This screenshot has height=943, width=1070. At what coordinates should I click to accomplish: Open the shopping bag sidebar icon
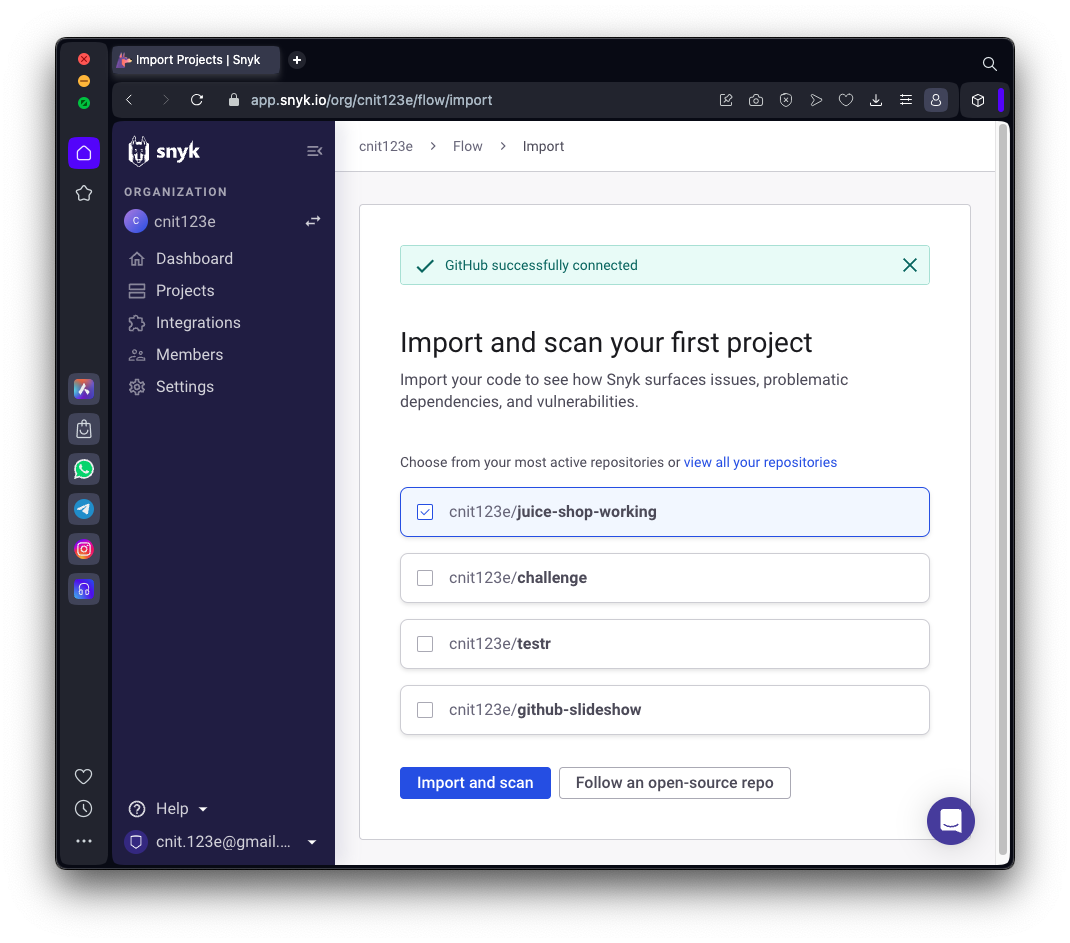point(84,429)
